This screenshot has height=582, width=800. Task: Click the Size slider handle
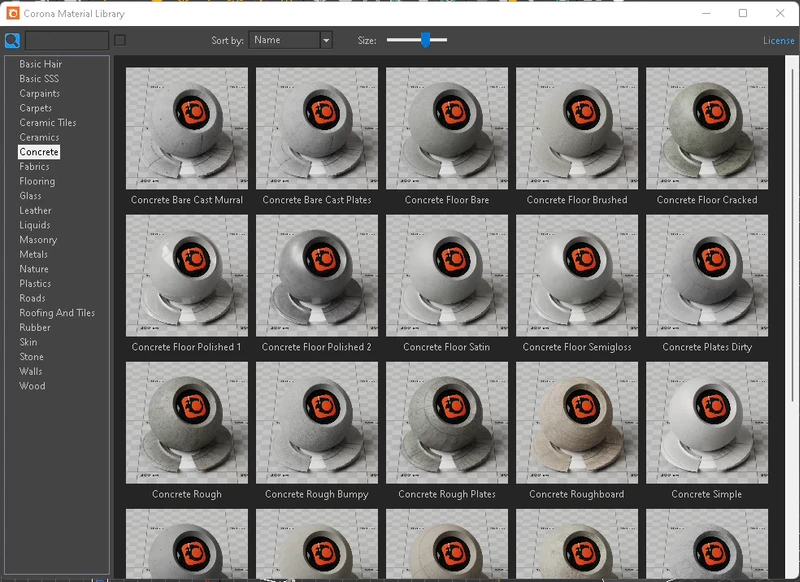[426, 39]
